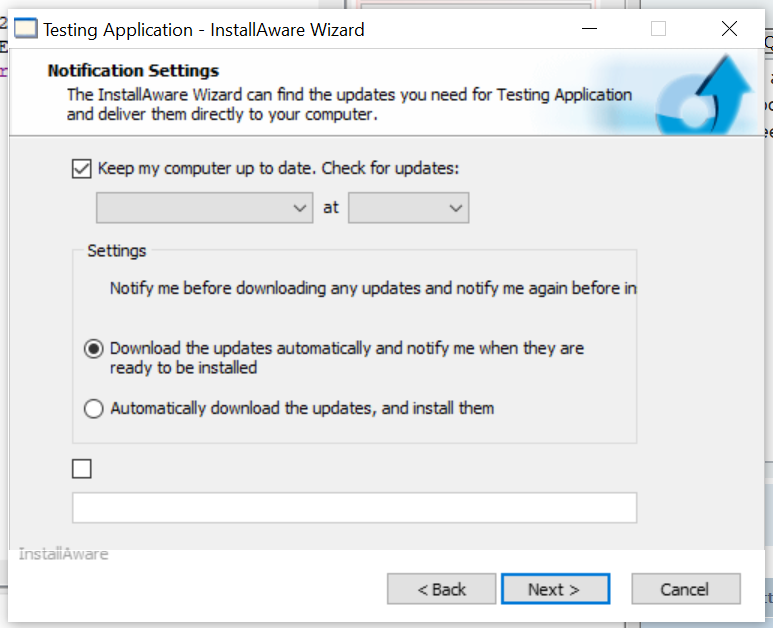Image resolution: width=773 pixels, height=628 pixels.
Task: Click the empty text field at the bottom
Action: point(354,508)
